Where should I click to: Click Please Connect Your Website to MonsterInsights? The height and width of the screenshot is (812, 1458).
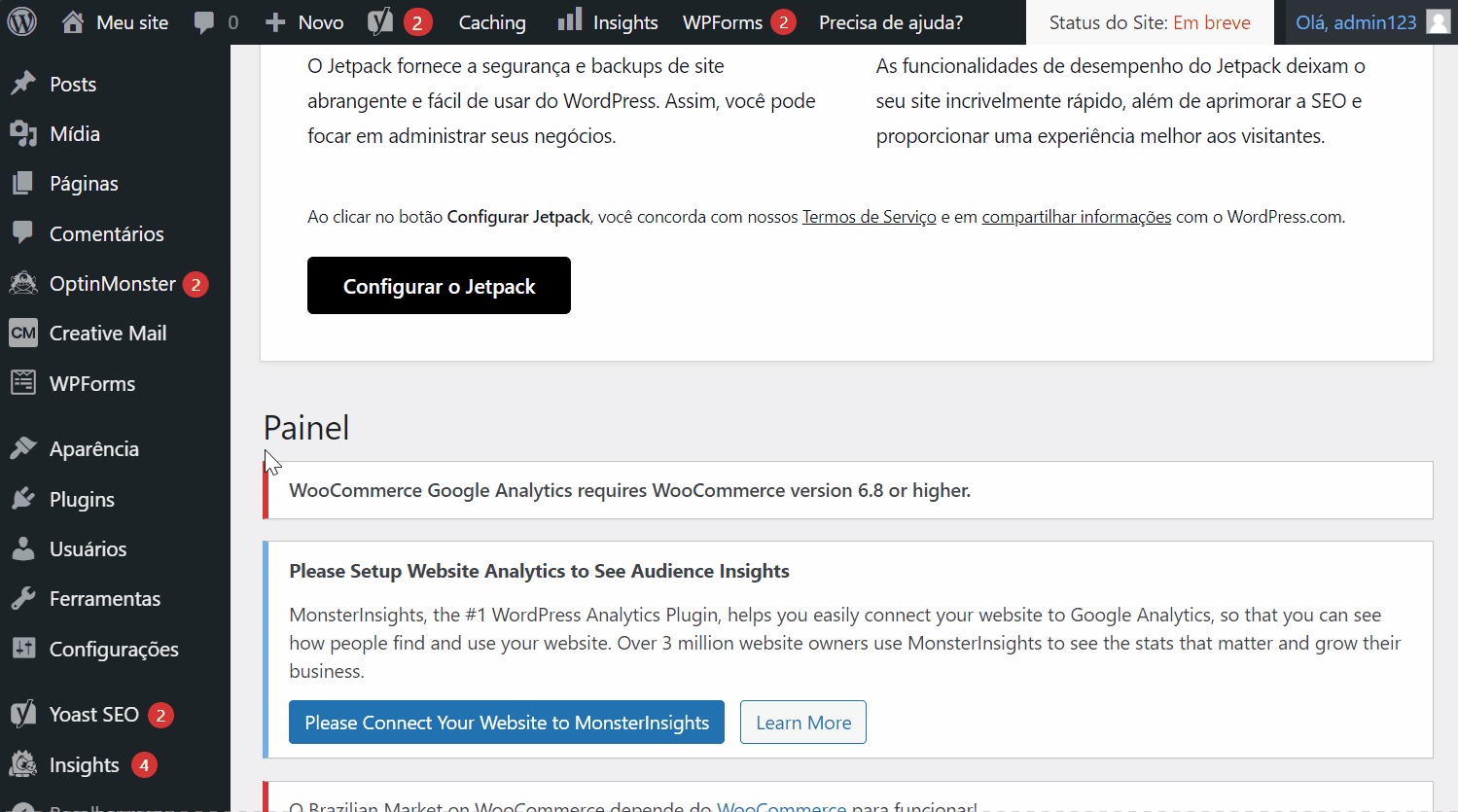coord(507,722)
